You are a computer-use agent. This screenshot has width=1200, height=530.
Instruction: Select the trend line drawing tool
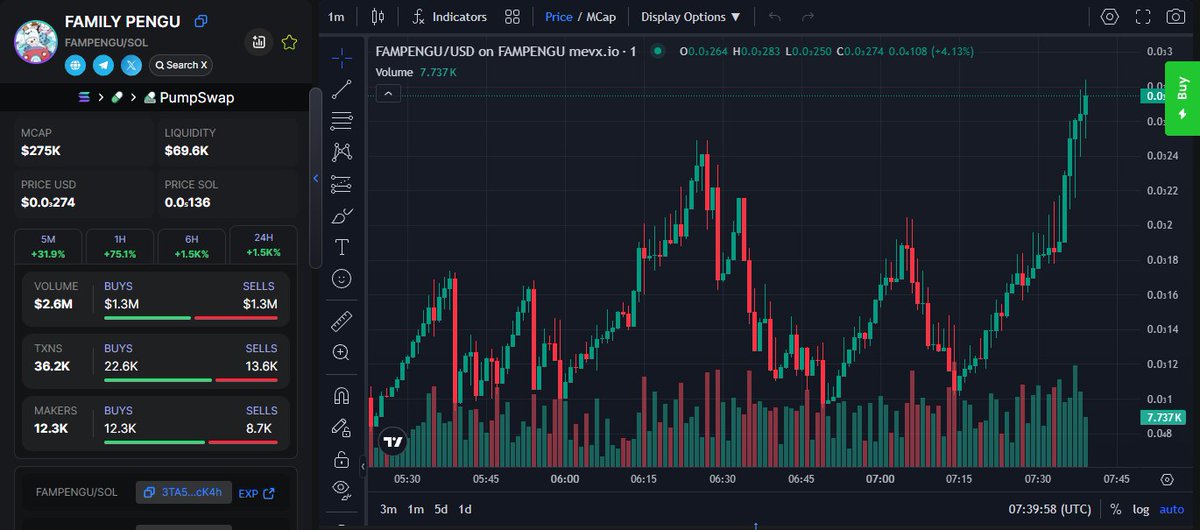pyautogui.click(x=342, y=89)
